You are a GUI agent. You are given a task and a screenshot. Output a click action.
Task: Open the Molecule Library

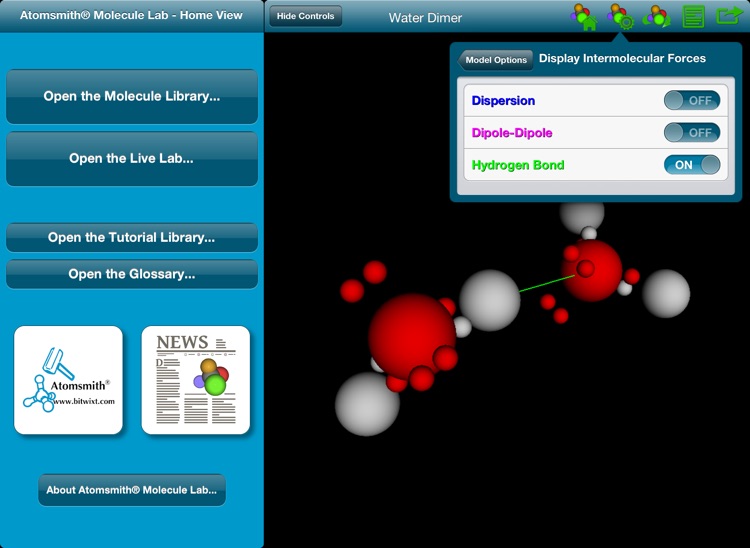click(132, 96)
